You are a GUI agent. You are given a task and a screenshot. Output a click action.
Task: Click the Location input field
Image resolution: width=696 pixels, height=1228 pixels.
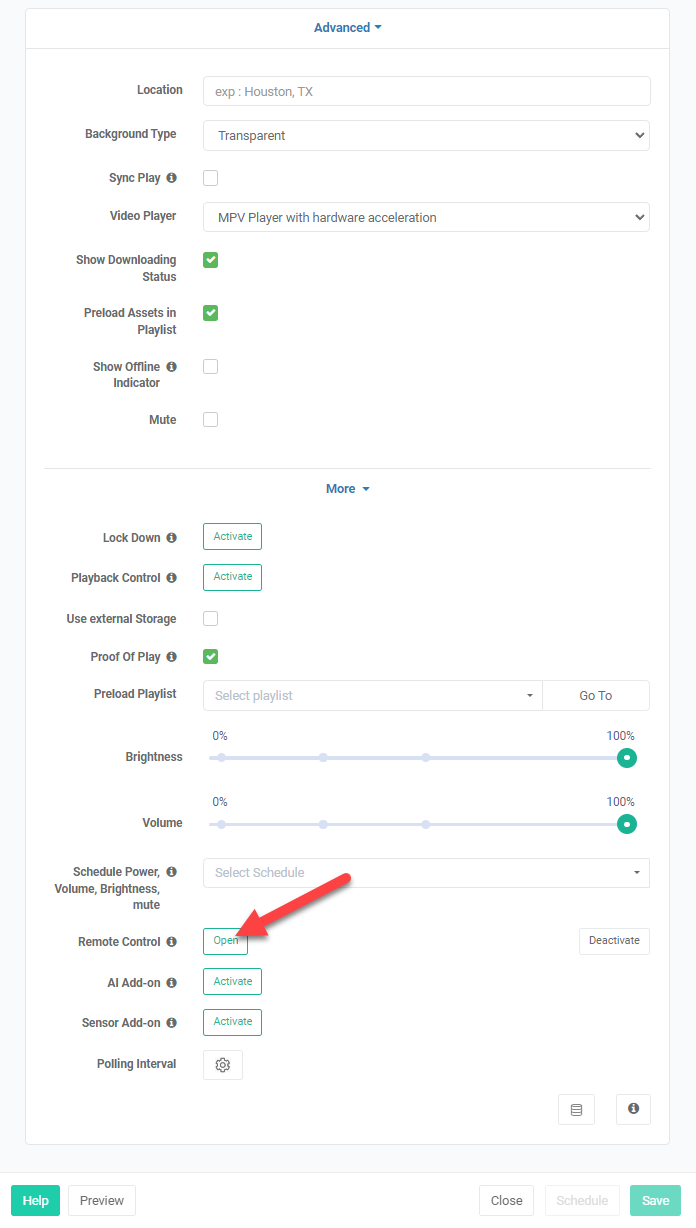click(x=426, y=91)
